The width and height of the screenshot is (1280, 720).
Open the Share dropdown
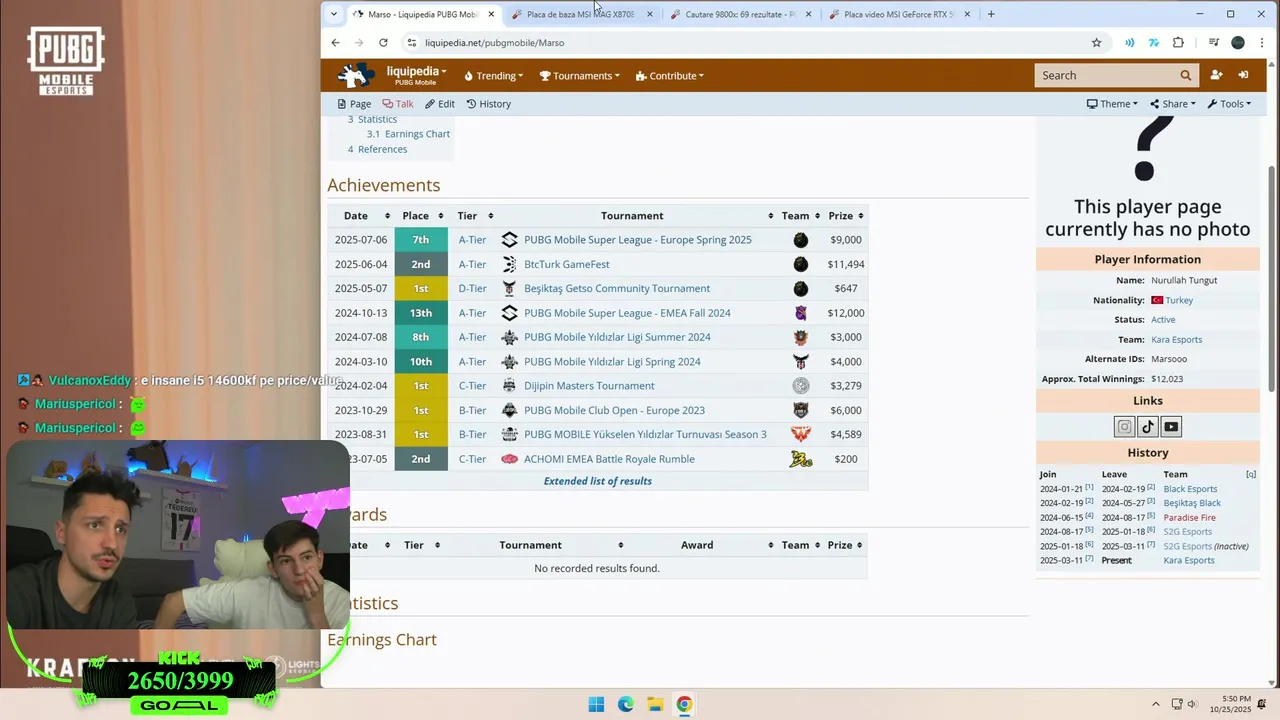pos(1173,104)
